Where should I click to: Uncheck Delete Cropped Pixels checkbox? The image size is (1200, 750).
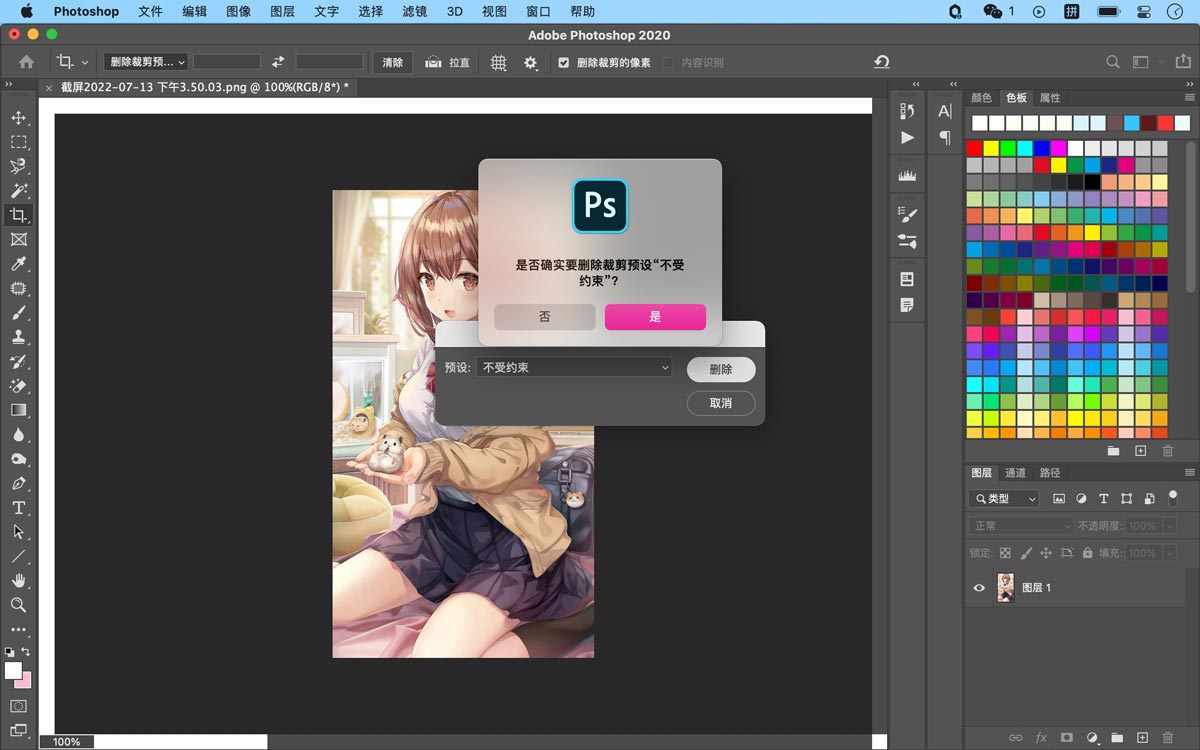(564, 63)
